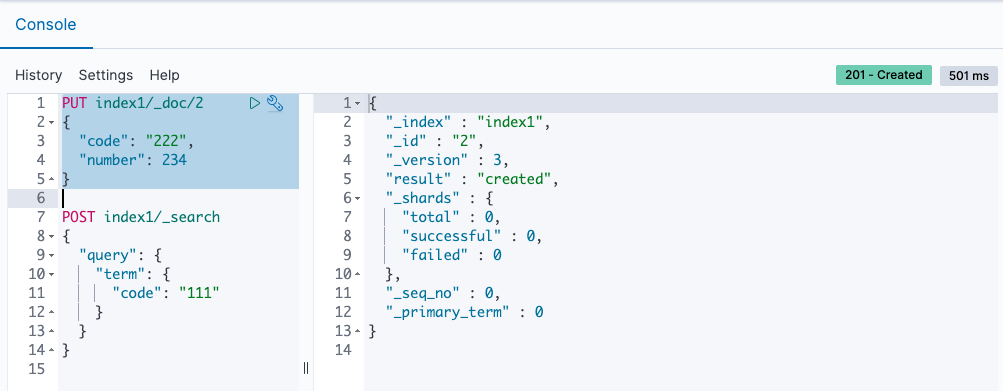Collapse the "query" block fold at line 9
The height and width of the screenshot is (391, 1003).
coord(52,255)
